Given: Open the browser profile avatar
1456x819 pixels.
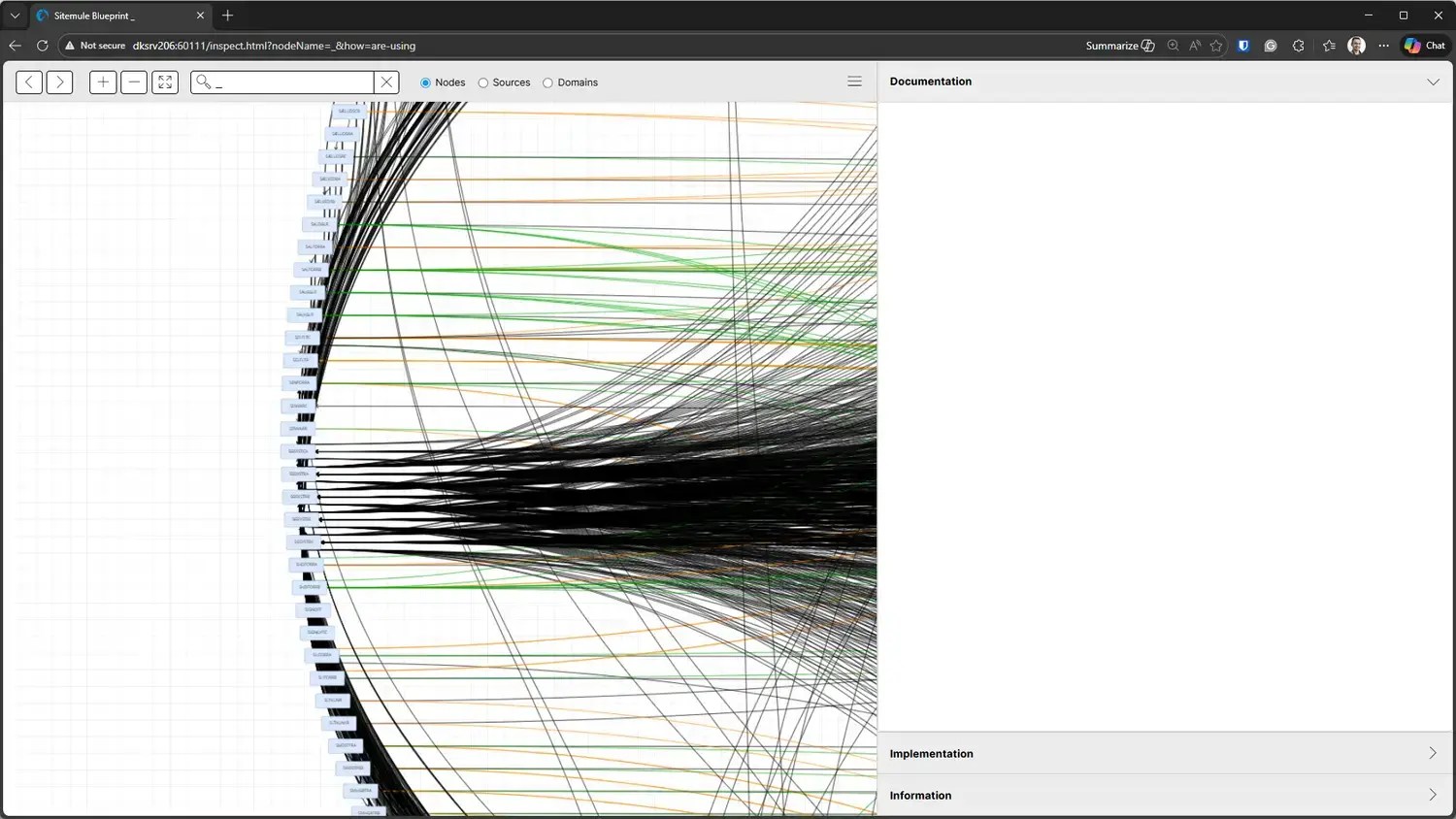Looking at the screenshot, I should (x=1357, y=46).
